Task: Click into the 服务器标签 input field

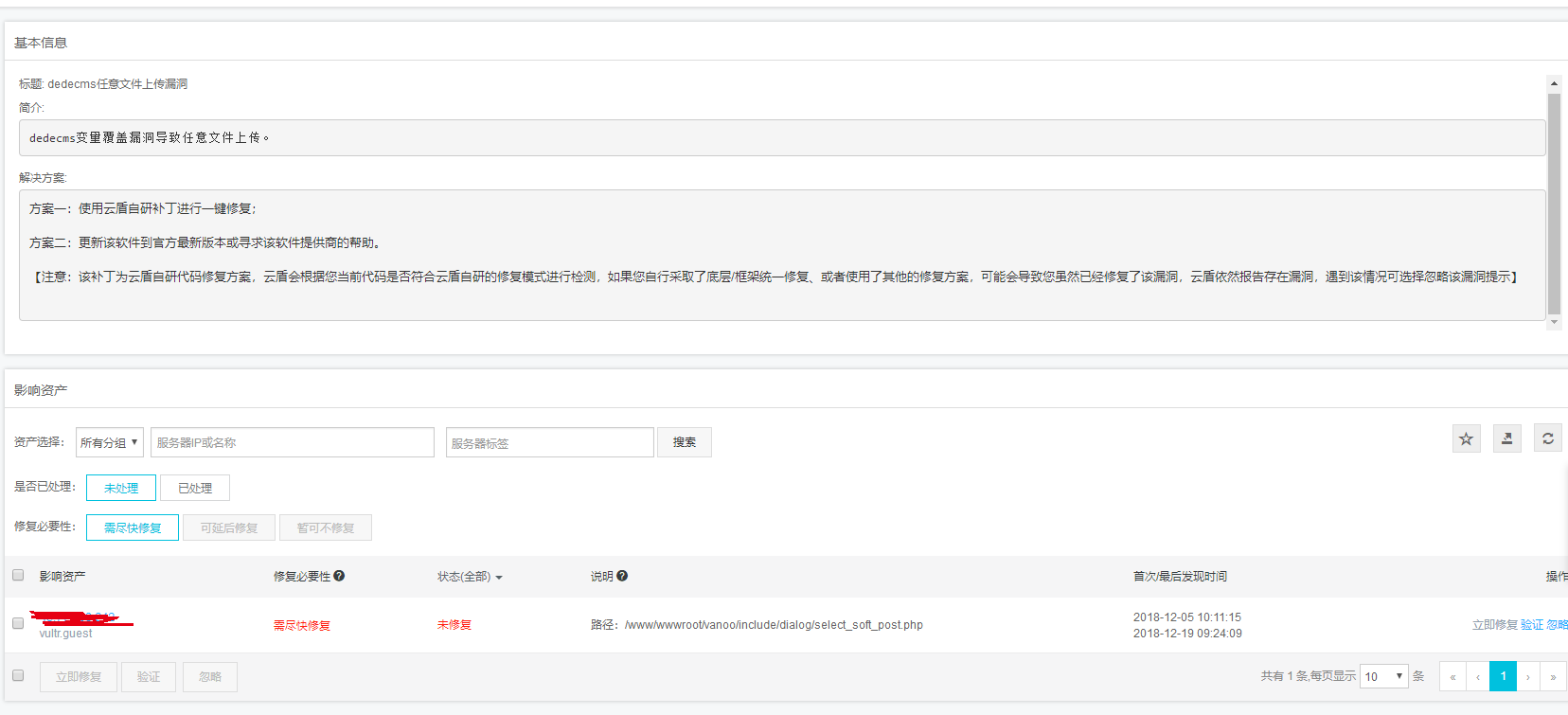Action: [550, 442]
